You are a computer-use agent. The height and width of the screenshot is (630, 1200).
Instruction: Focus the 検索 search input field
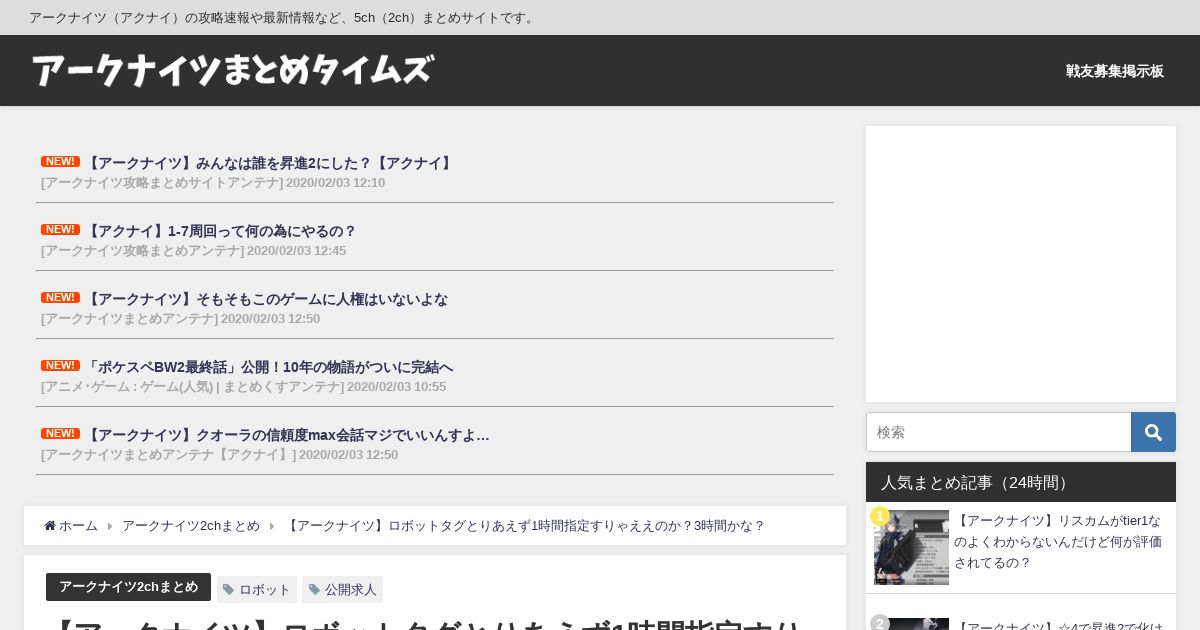point(999,432)
